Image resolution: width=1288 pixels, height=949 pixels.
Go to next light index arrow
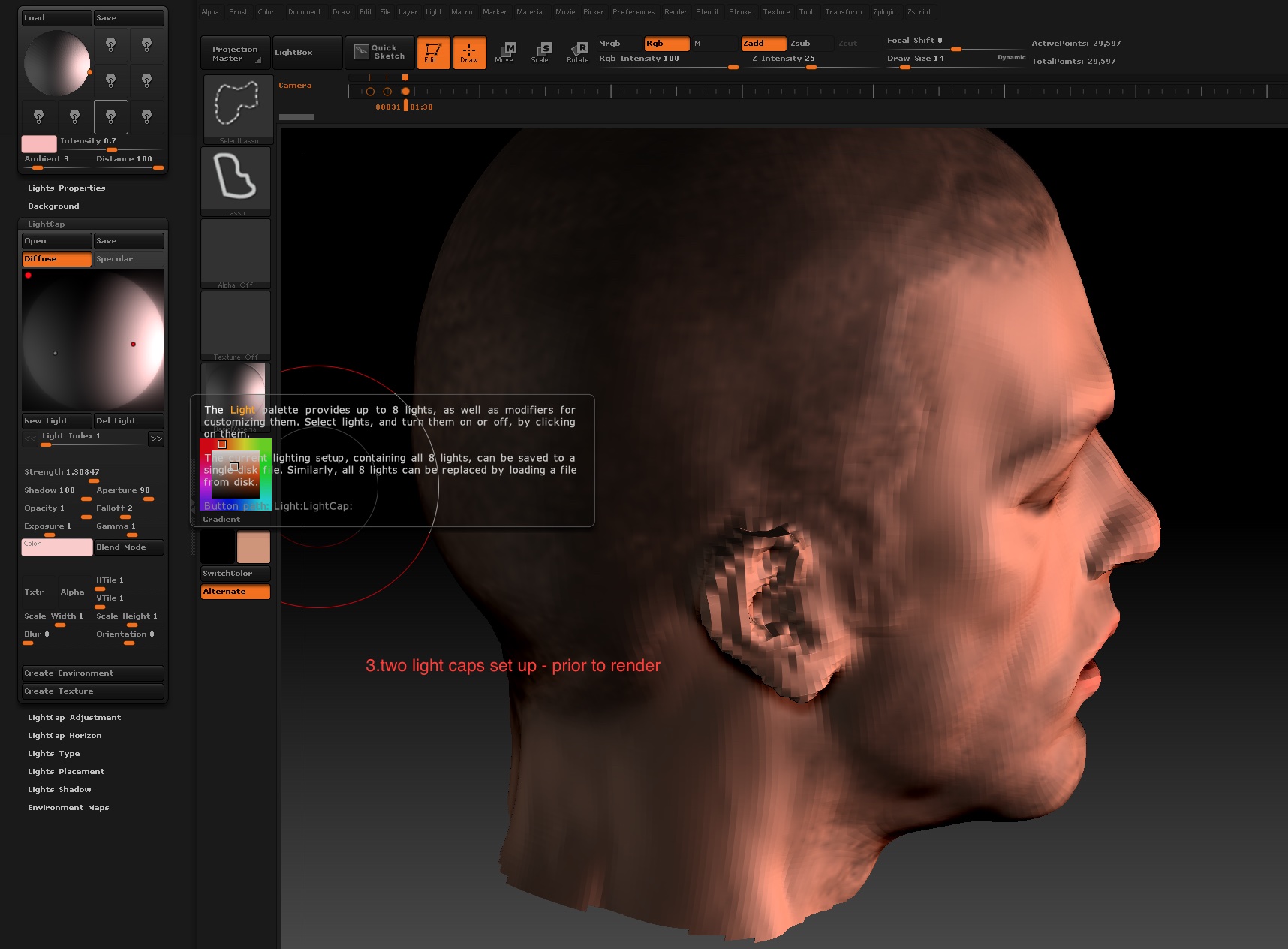[155, 438]
